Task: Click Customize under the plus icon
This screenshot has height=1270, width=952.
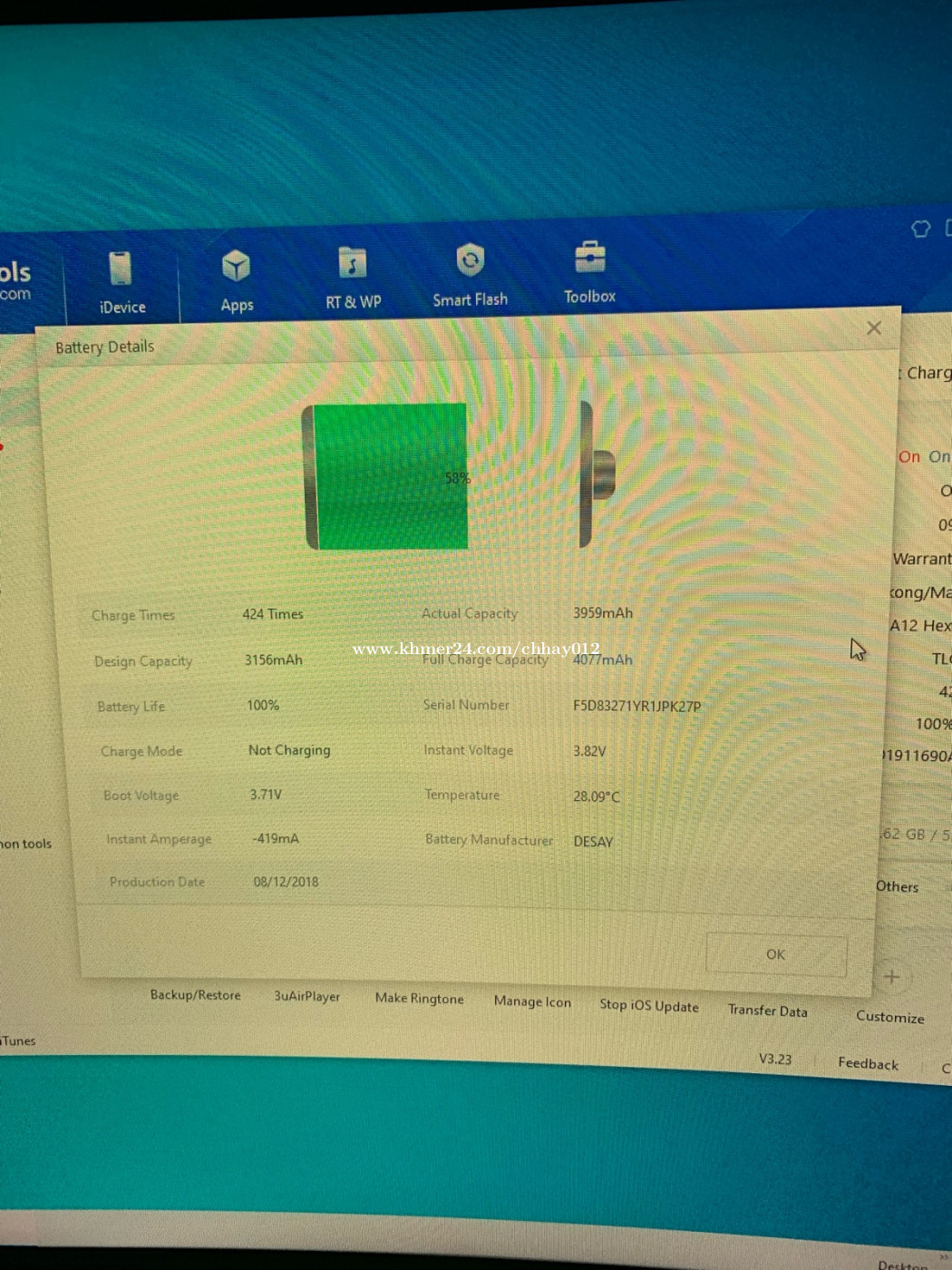Action: tap(890, 1017)
